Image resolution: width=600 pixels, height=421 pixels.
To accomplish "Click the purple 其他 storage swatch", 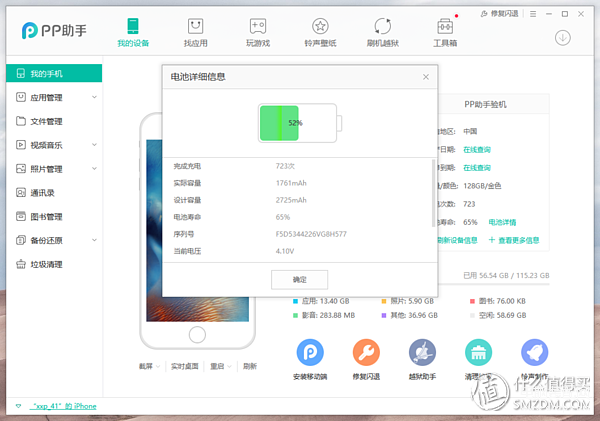I will (x=384, y=315).
